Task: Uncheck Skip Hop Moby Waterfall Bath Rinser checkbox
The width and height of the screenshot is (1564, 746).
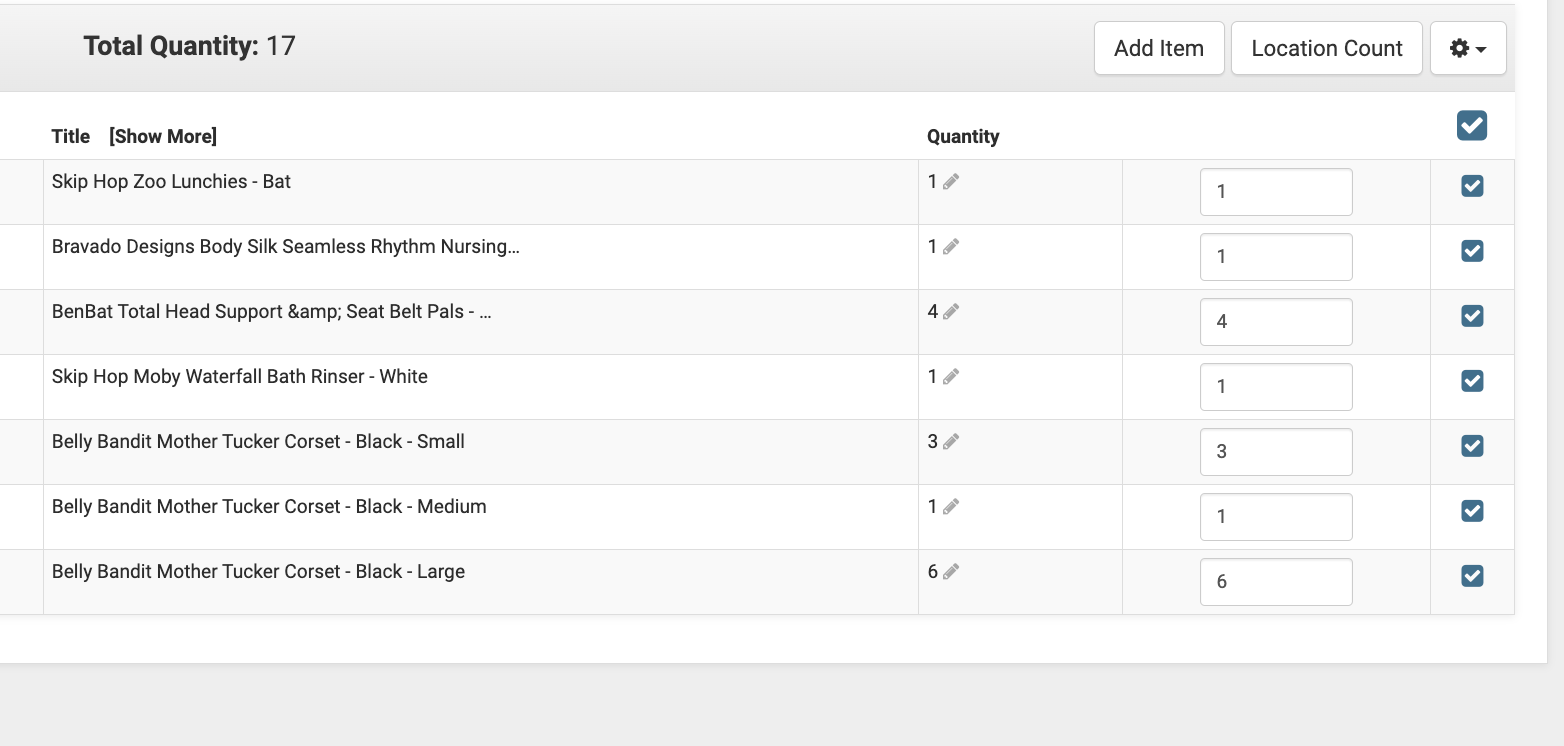Action: pyautogui.click(x=1472, y=381)
